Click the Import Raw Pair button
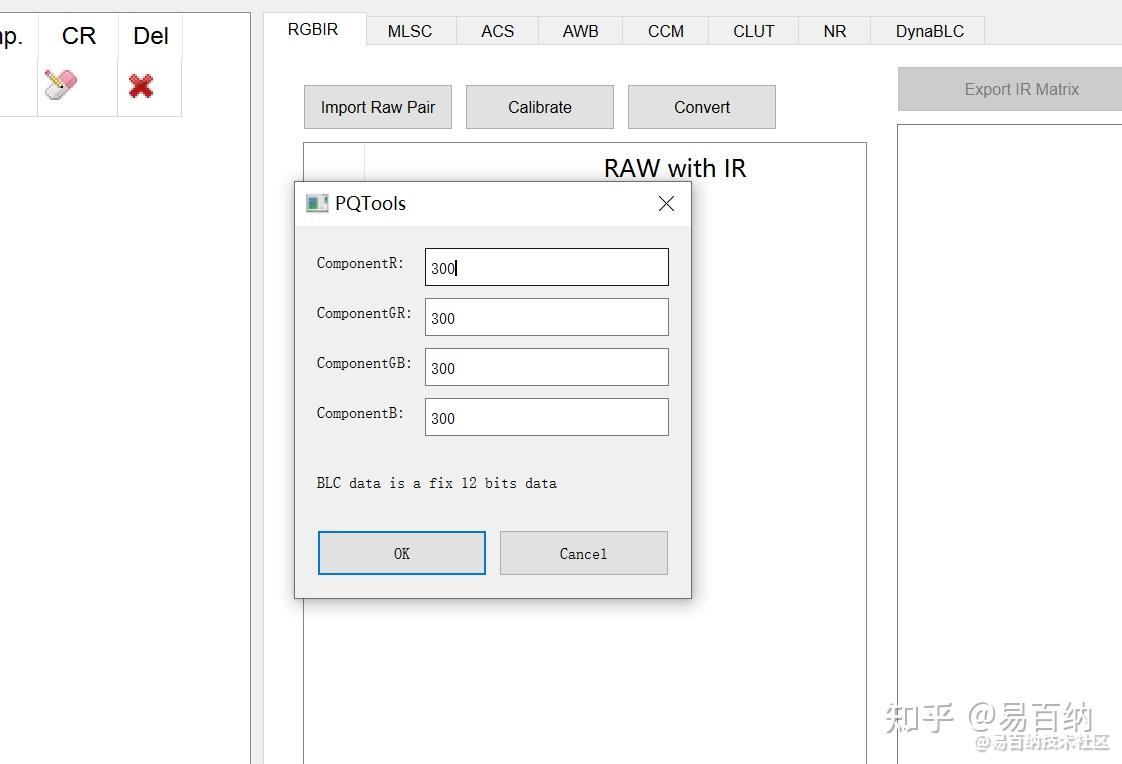 click(x=377, y=106)
